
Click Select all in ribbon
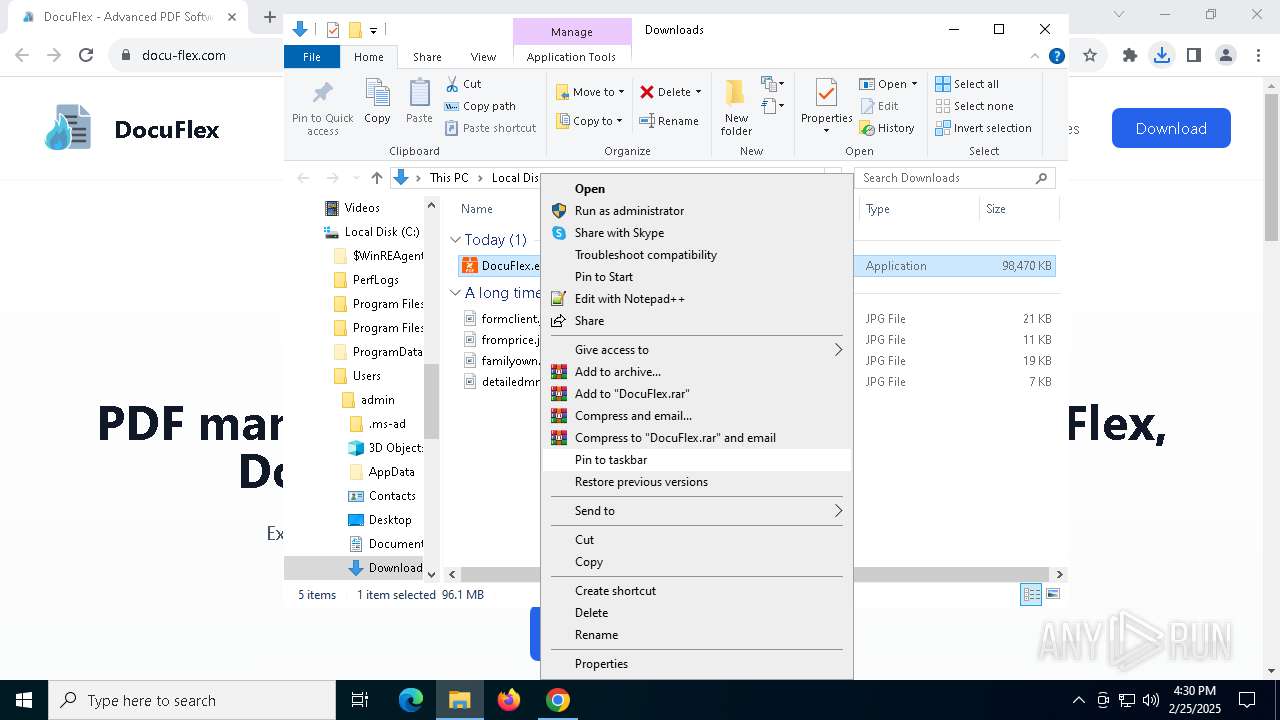click(x=967, y=84)
